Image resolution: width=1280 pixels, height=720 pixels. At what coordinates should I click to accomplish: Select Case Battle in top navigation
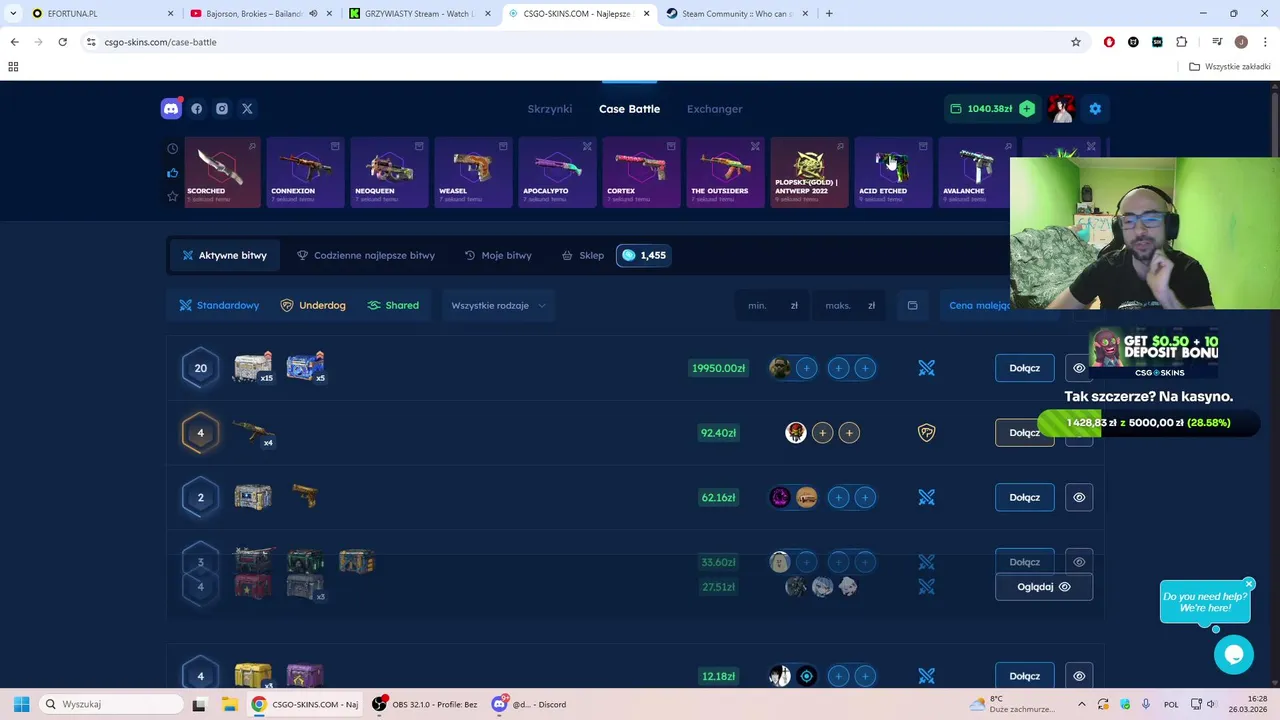click(x=629, y=109)
